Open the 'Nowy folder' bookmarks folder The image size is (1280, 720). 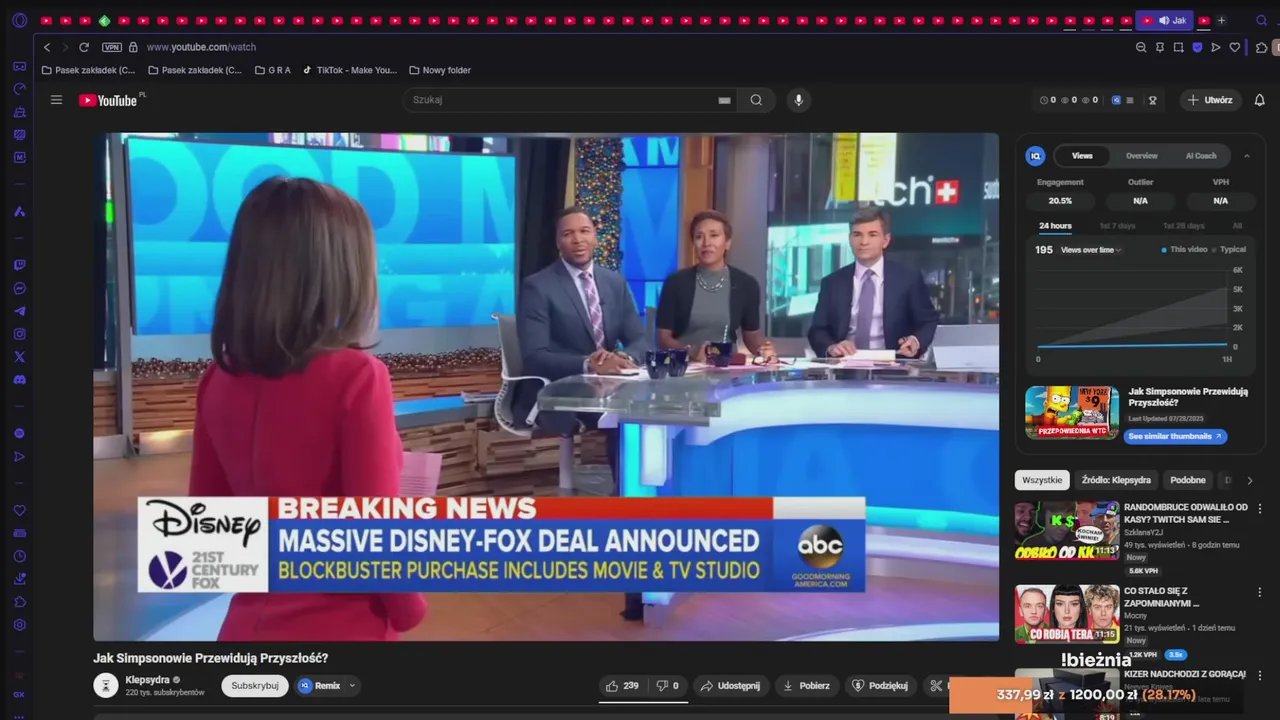click(x=440, y=70)
